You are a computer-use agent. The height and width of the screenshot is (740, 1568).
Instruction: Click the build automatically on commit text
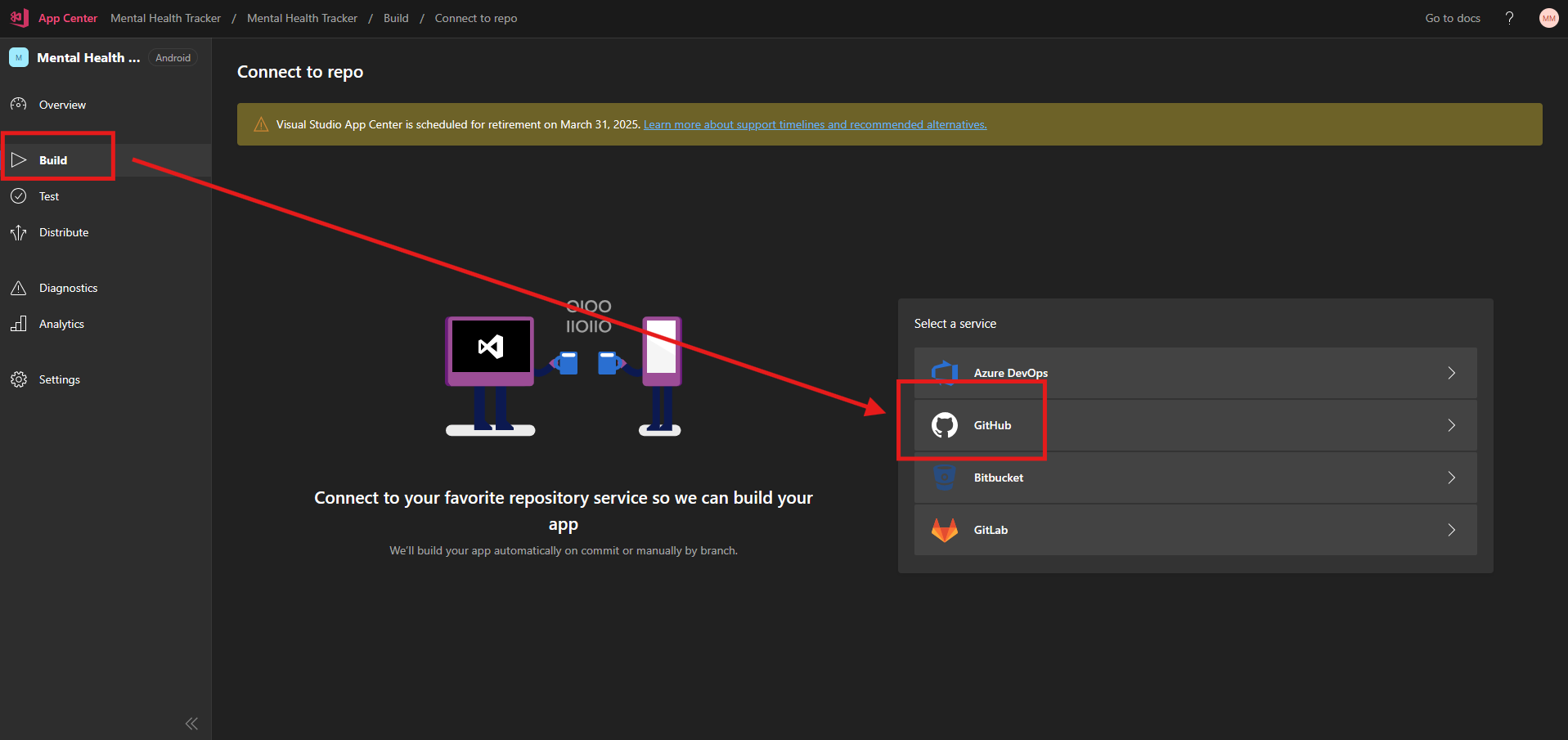pos(564,550)
